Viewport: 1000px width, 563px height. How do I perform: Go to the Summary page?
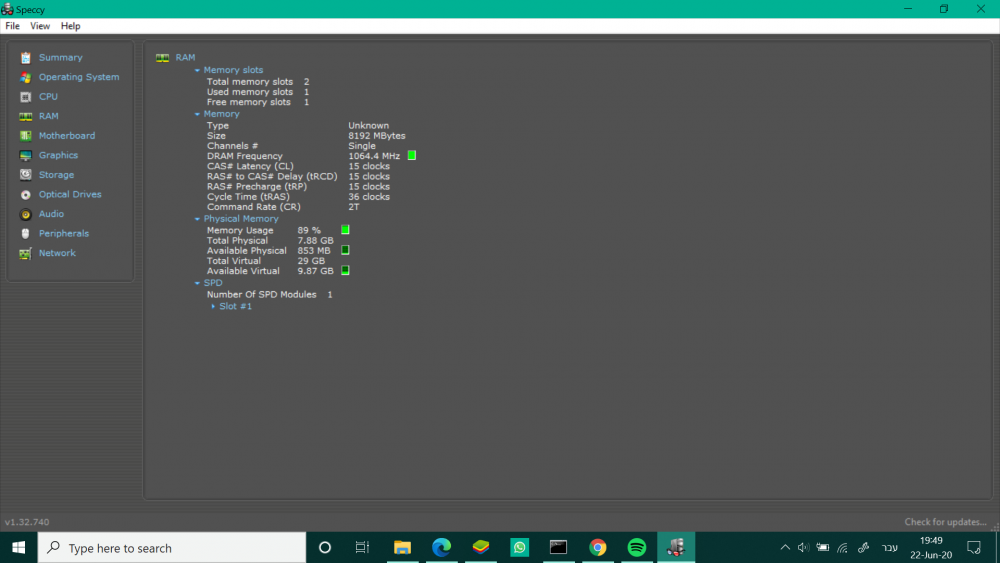point(61,57)
